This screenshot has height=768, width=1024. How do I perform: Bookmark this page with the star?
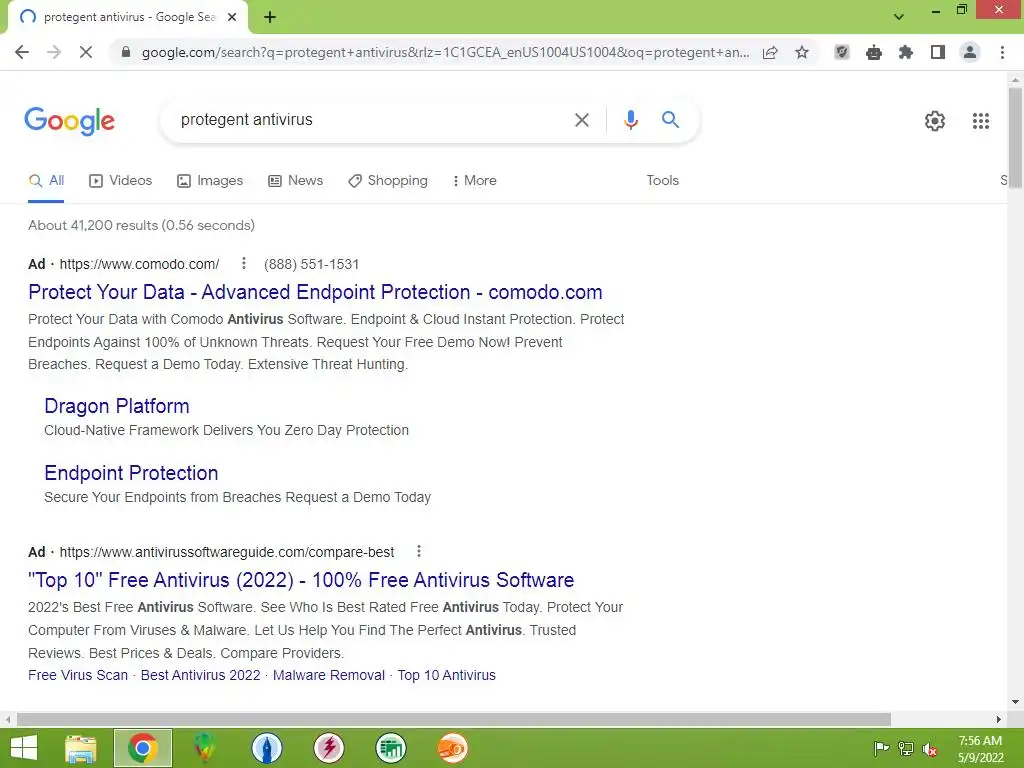802,52
